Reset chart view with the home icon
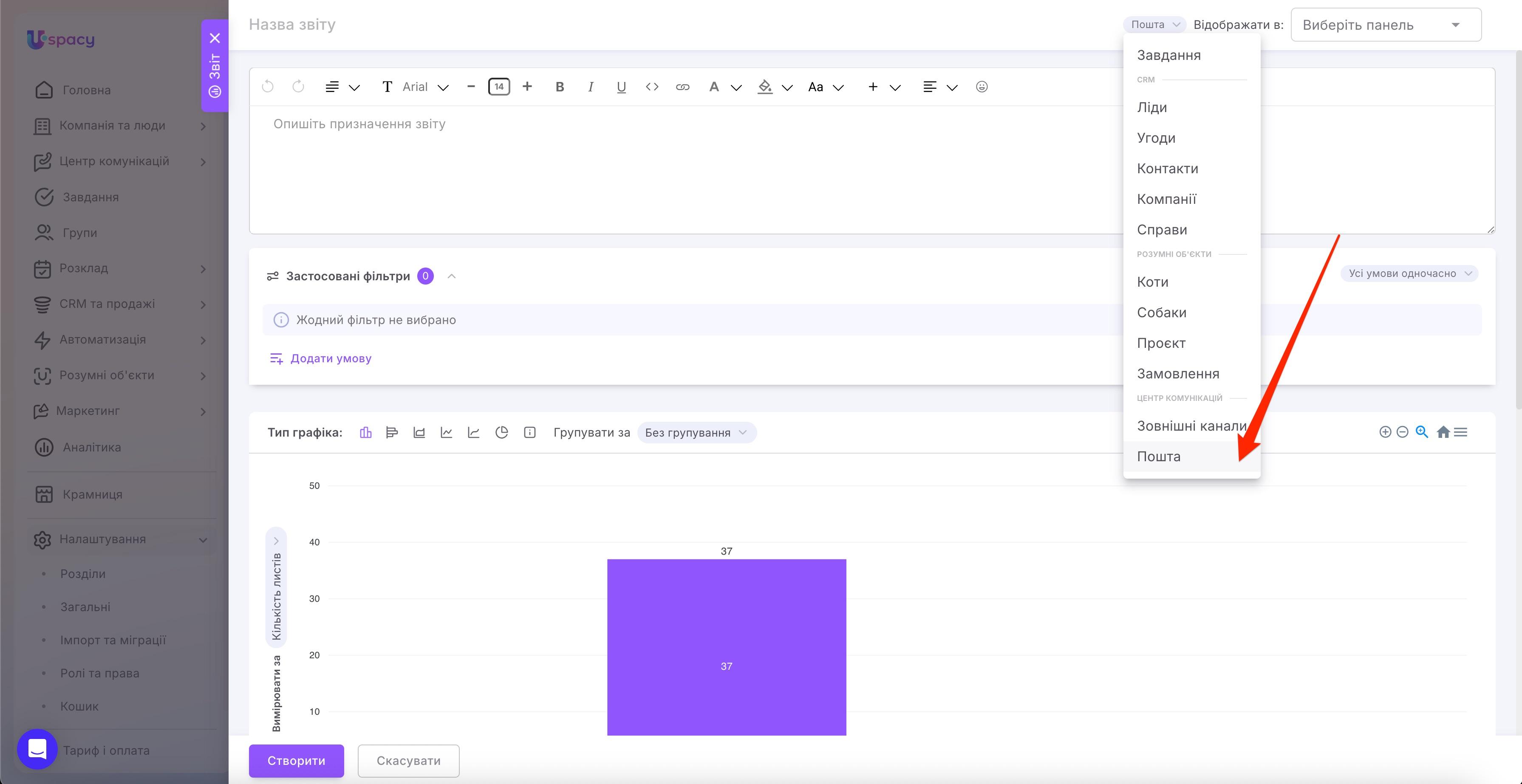Image resolution: width=1522 pixels, height=784 pixels. coord(1443,432)
